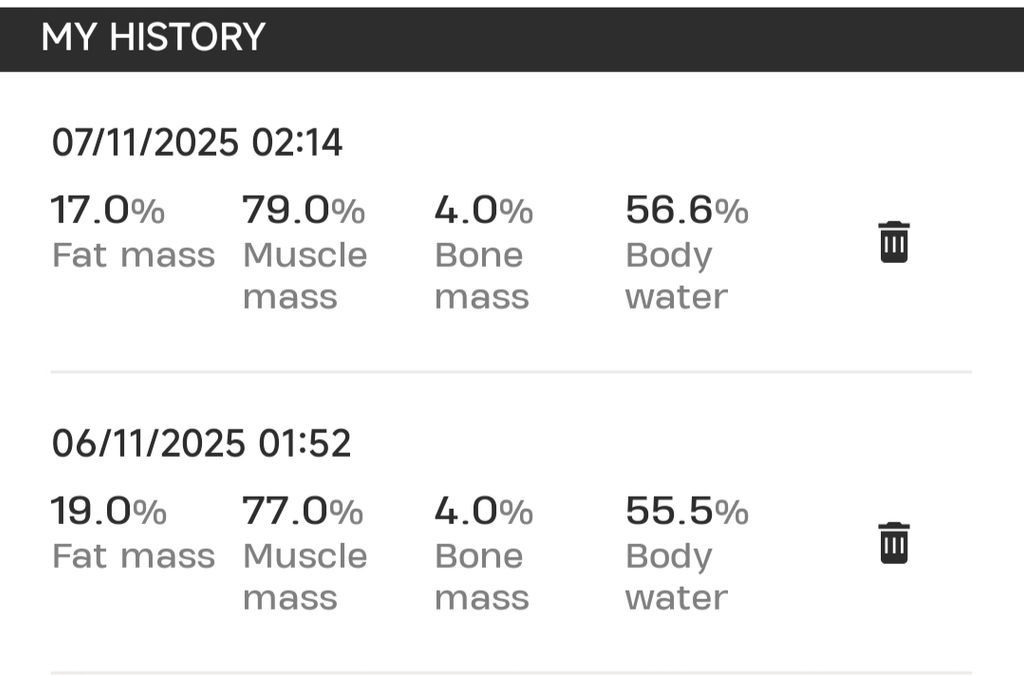Viewport: 1024px width, 676px height.
Task: Click the 77.0% muscle mass value
Action: click(304, 512)
